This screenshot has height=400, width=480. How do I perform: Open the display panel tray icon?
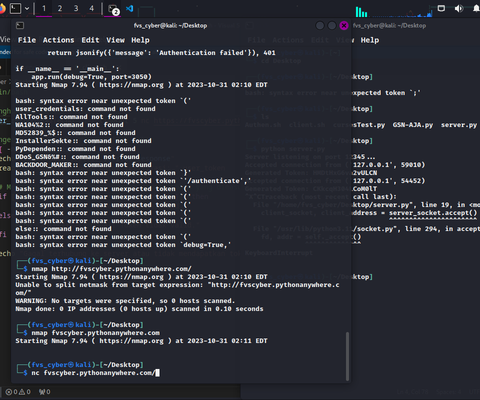pos(441,8)
